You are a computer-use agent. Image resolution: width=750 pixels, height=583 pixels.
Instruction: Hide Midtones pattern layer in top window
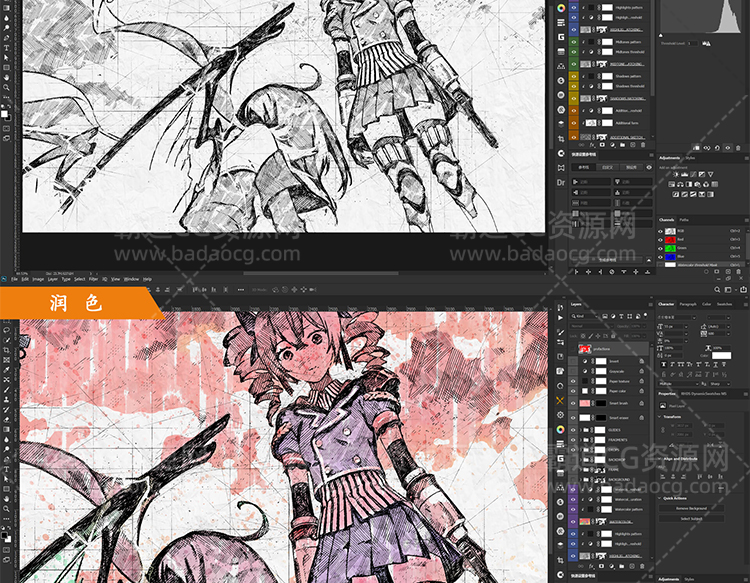[574, 42]
